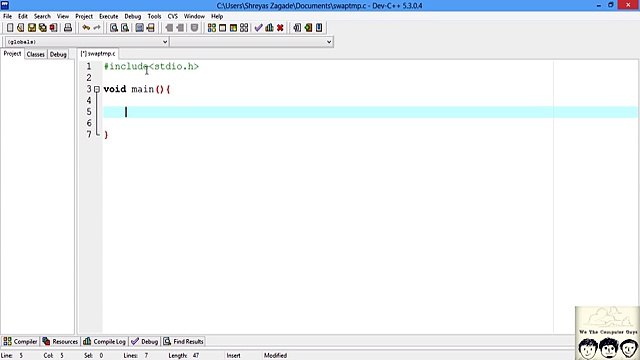Click the red X toolbar icon

click(280, 28)
